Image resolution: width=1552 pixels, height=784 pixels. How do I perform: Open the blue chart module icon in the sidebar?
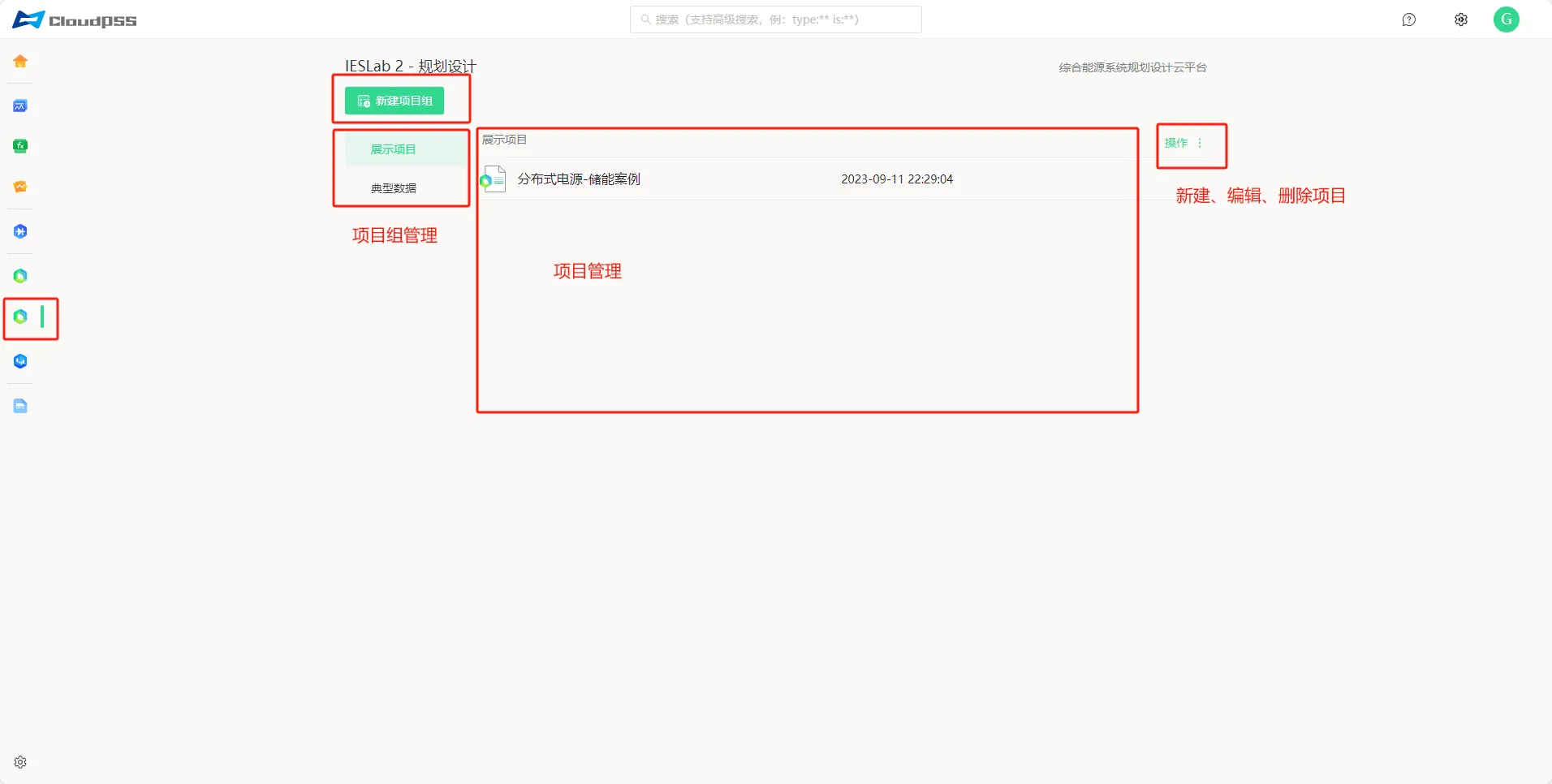pos(20,106)
